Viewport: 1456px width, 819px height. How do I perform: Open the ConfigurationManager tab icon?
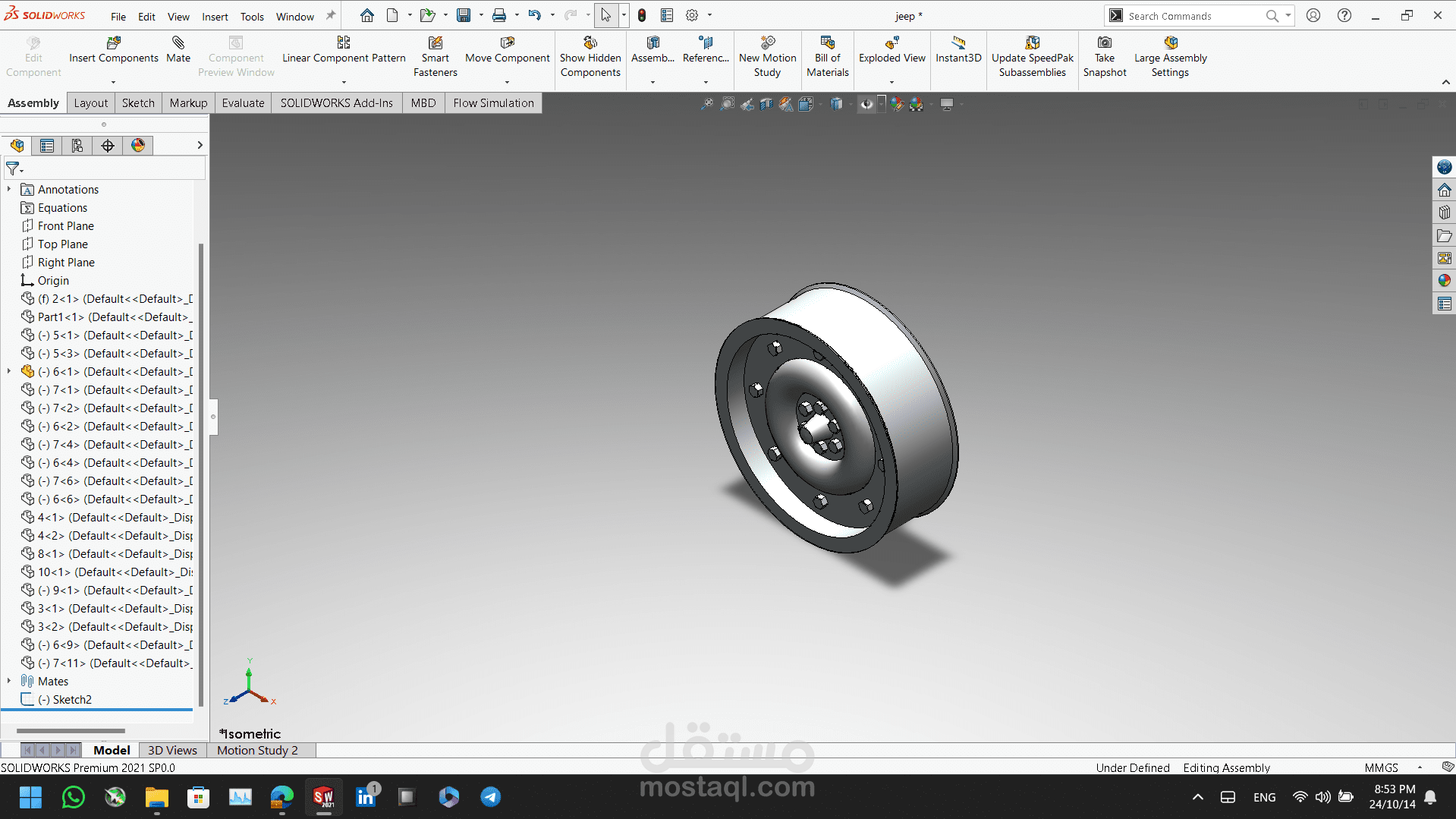(77, 146)
